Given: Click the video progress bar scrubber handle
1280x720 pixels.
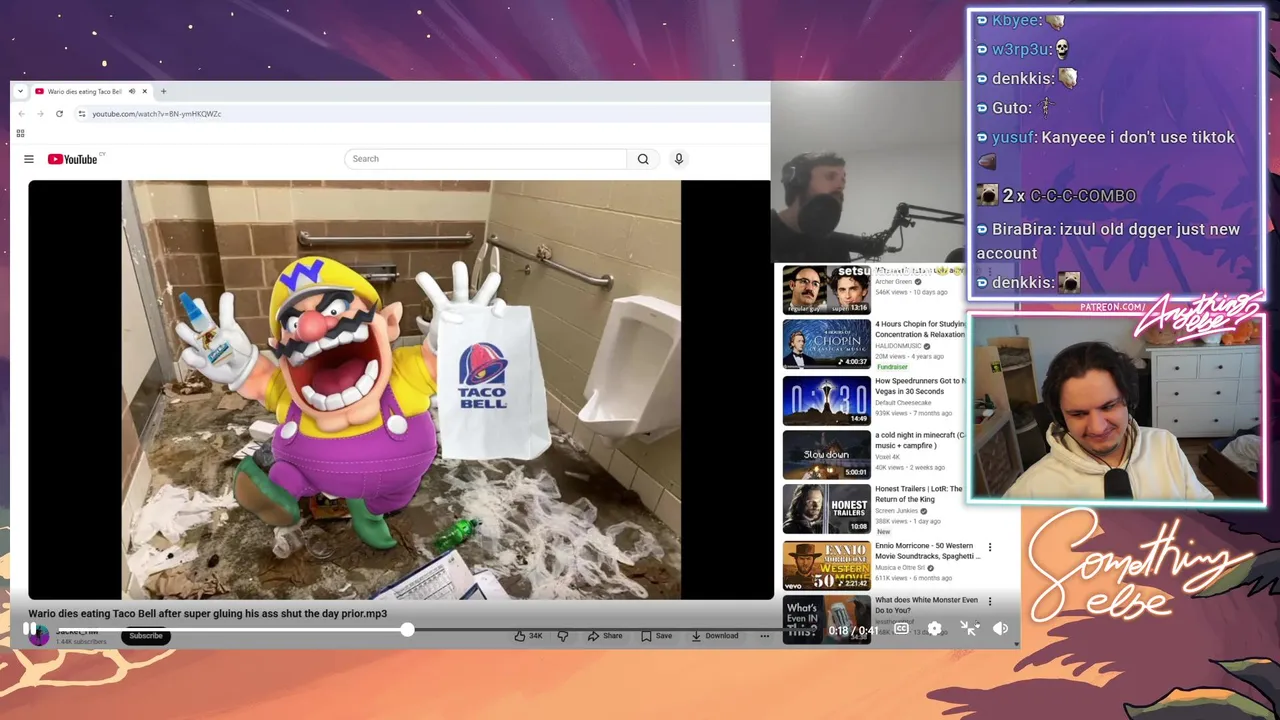Looking at the screenshot, I should pyautogui.click(x=407, y=629).
